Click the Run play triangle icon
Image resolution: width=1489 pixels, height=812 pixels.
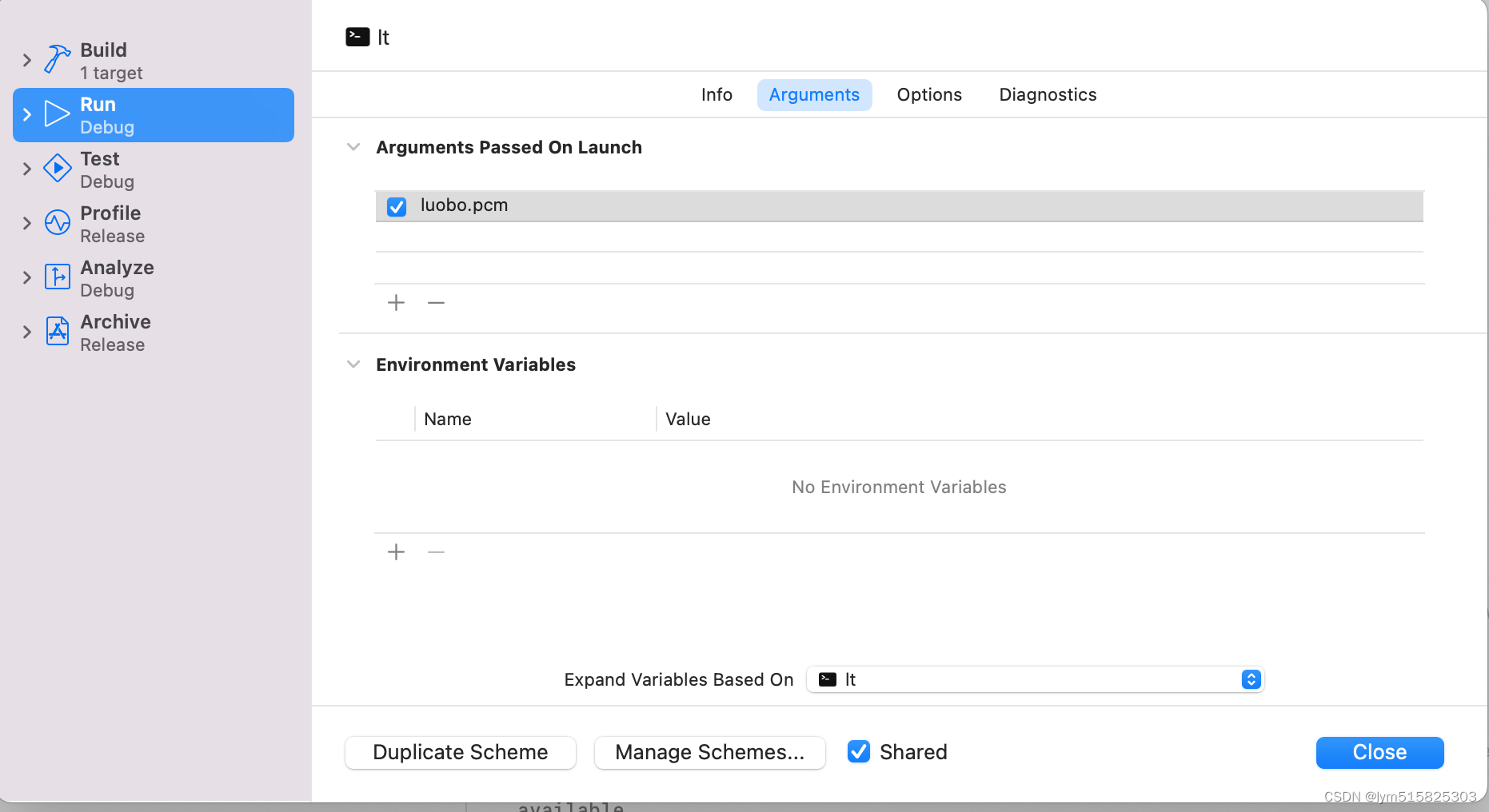(x=57, y=114)
